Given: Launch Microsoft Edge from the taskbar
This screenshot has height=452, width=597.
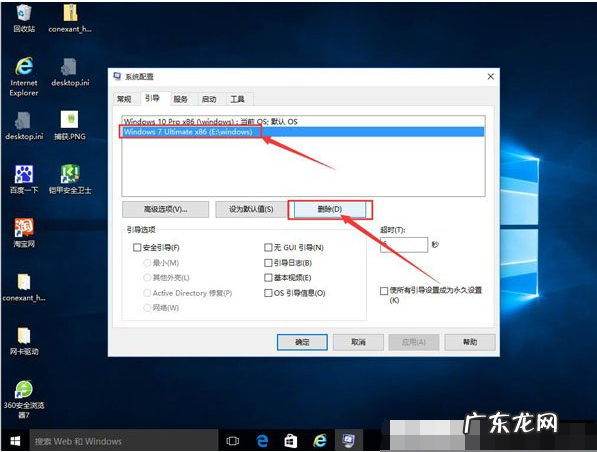Looking at the screenshot, I should 262,441.
